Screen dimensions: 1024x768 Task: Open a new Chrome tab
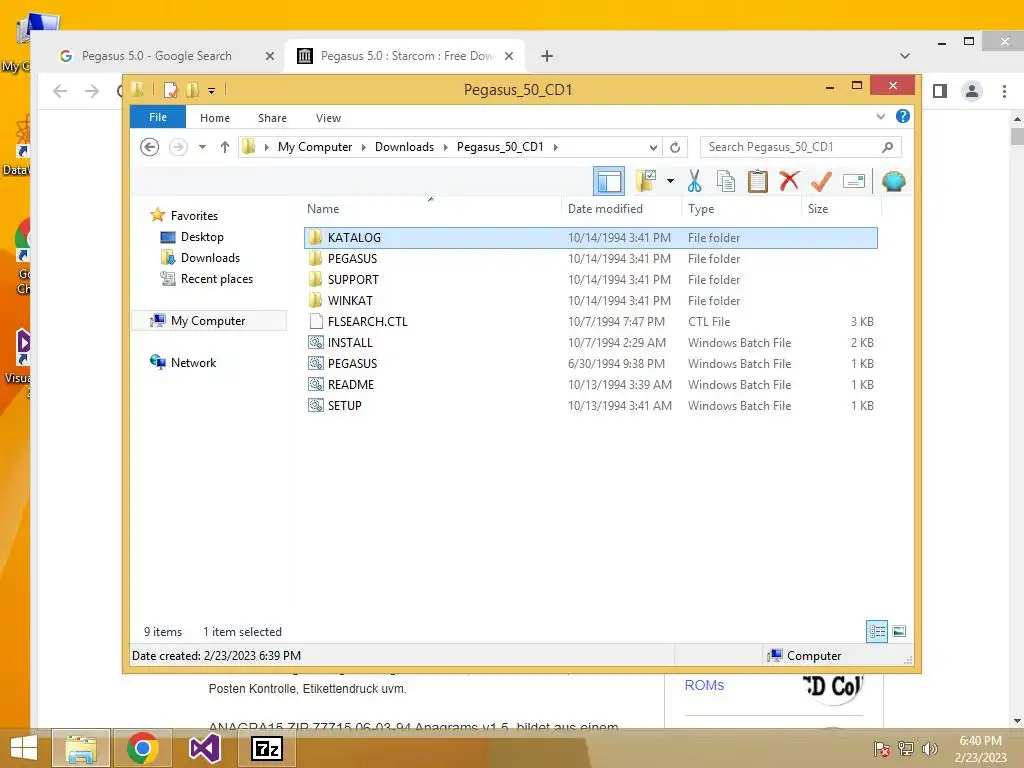click(x=547, y=56)
